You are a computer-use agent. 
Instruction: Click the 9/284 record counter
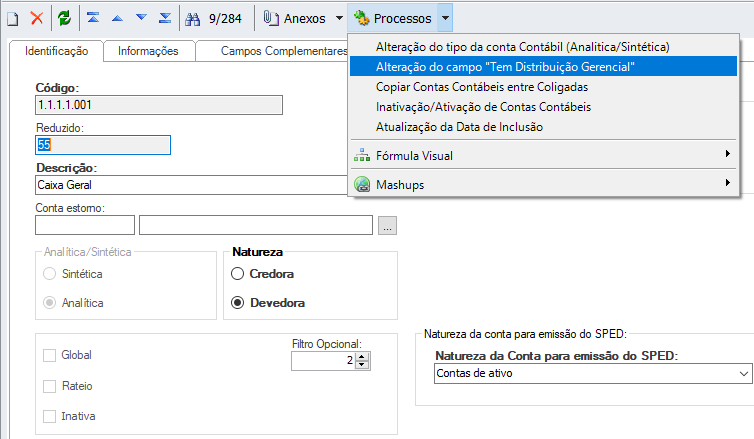(225, 19)
